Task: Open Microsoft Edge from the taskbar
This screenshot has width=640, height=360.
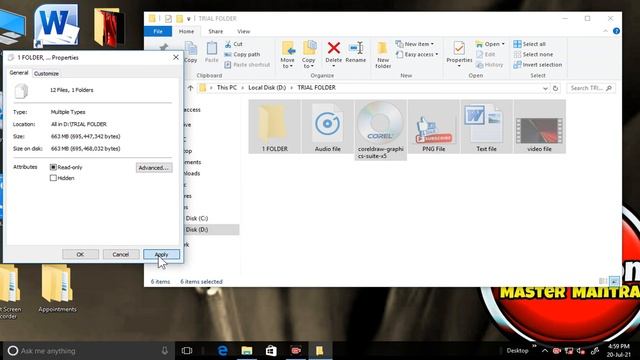Action: click(222, 351)
